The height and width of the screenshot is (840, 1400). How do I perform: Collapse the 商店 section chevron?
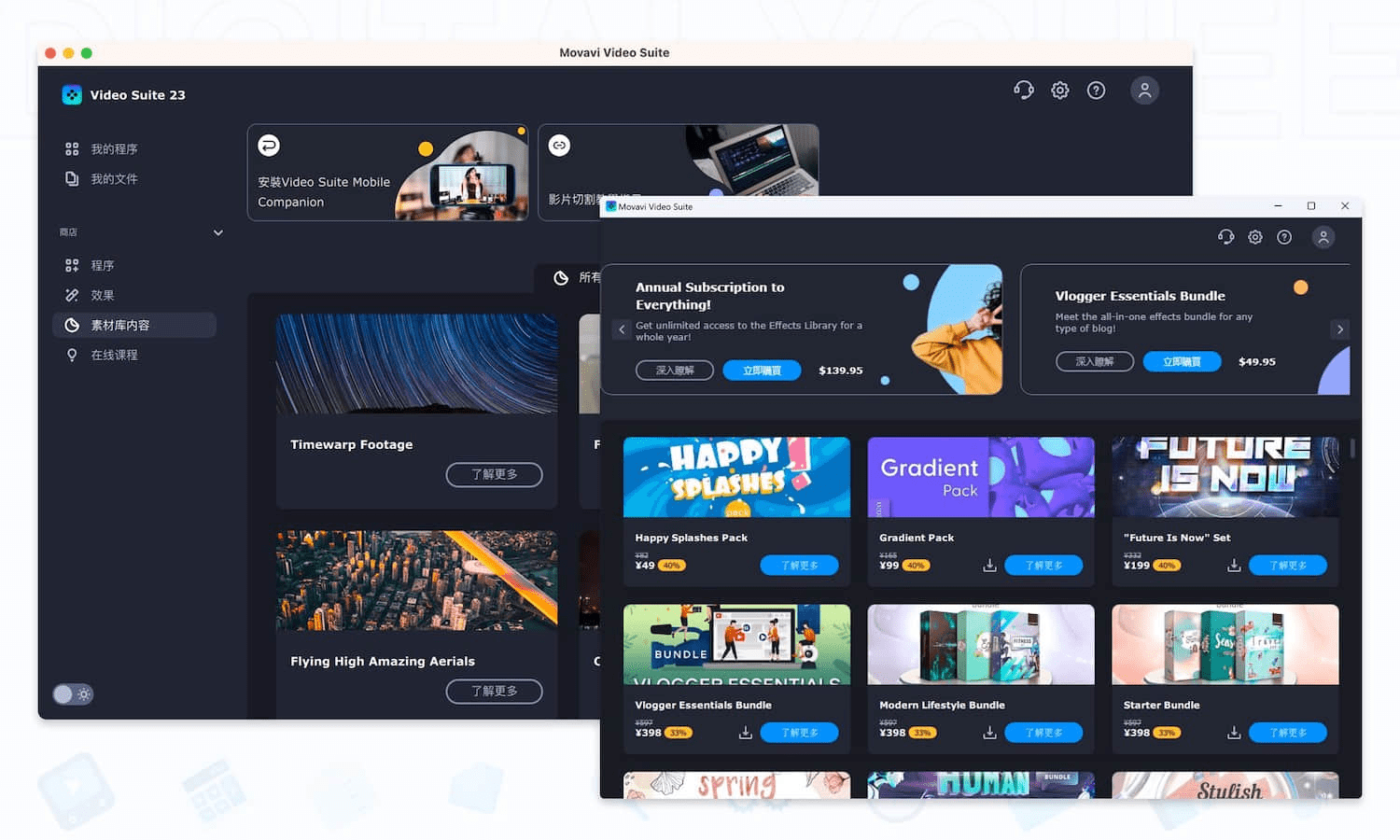(217, 232)
